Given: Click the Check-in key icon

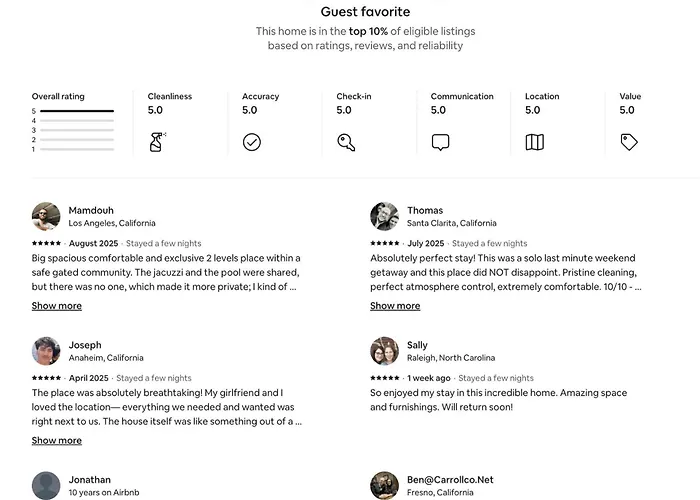Looking at the screenshot, I should pos(346,142).
